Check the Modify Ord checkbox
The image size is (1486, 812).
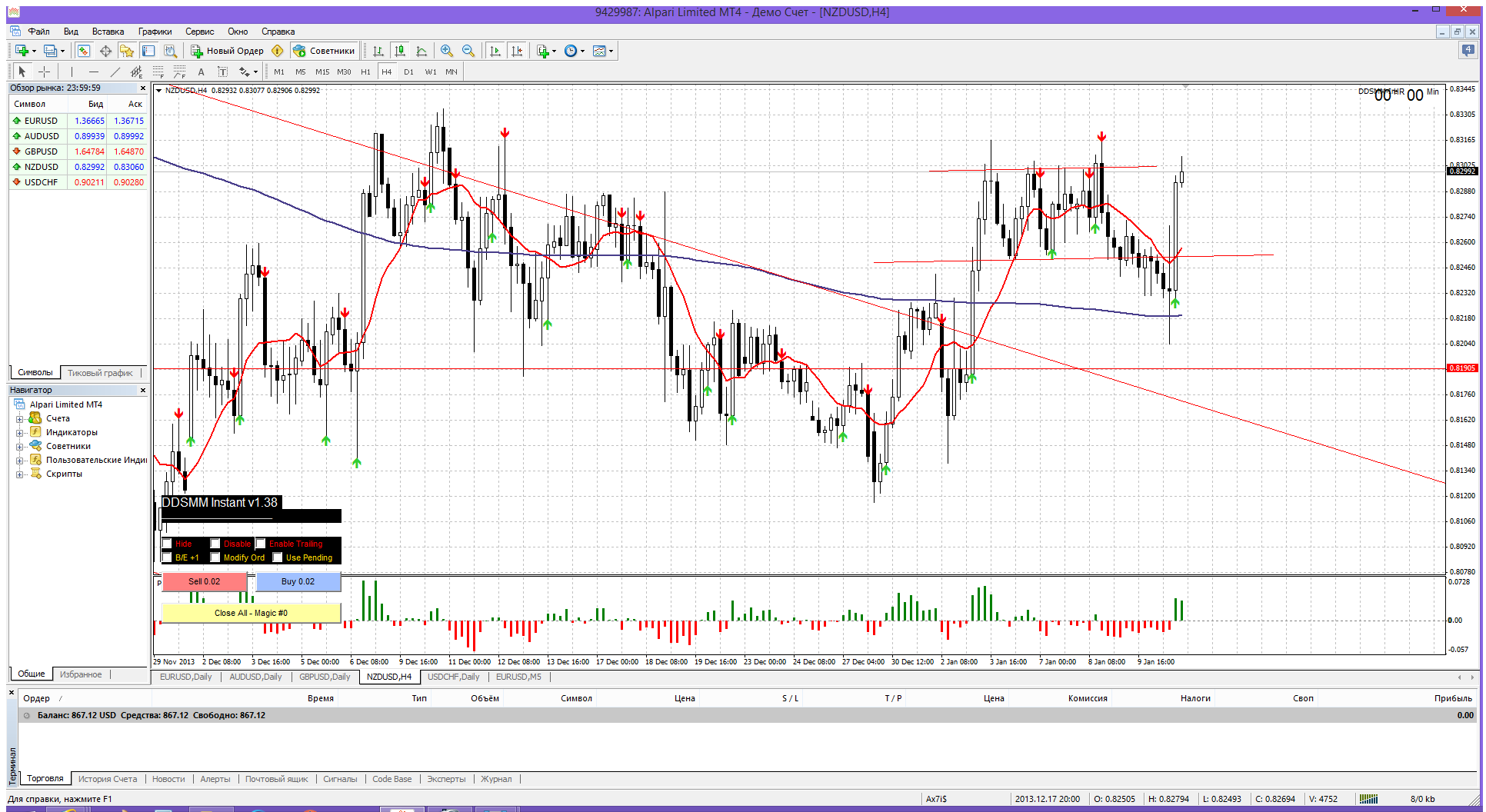[215, 557]
